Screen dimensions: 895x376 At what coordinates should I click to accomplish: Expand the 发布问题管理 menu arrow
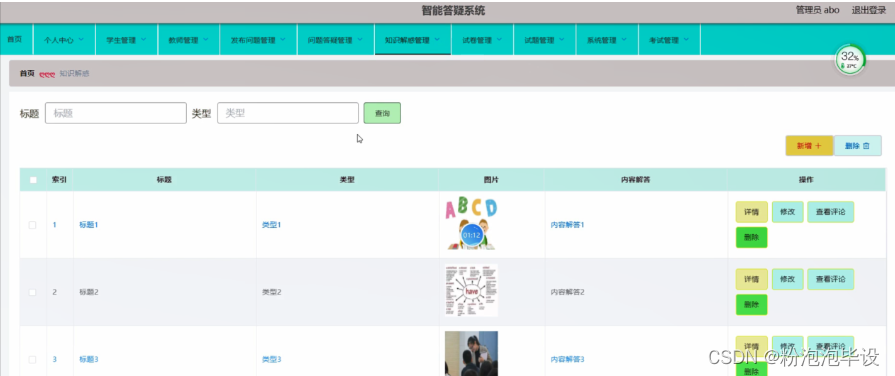(283, 40)
